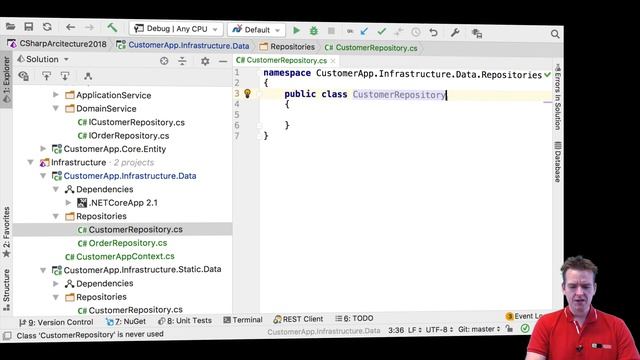The width and height of the screenshot is (640, 360).
Task: Update project with the blue VCS arrow
Action: pyautogui.click(x=364, y=31)
